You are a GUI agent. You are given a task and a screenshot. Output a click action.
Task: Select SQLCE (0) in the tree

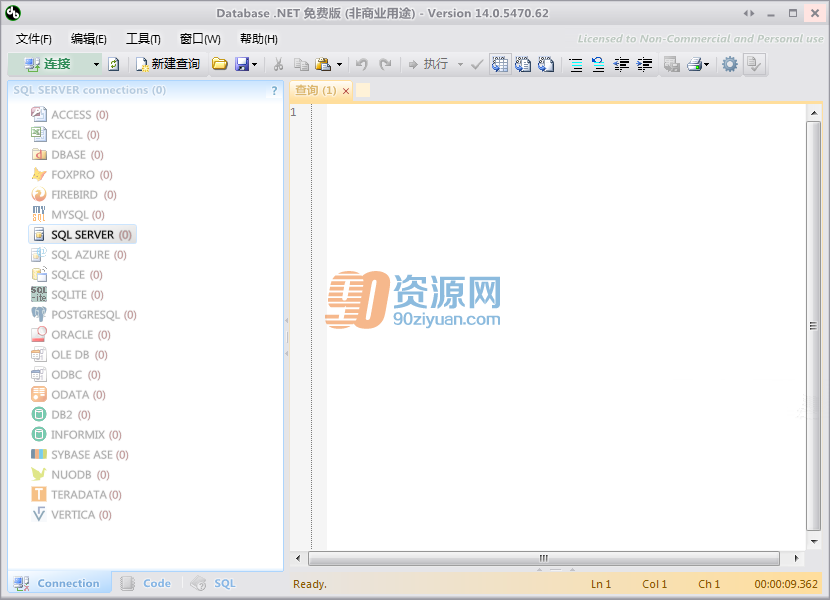tap(67, 275)
